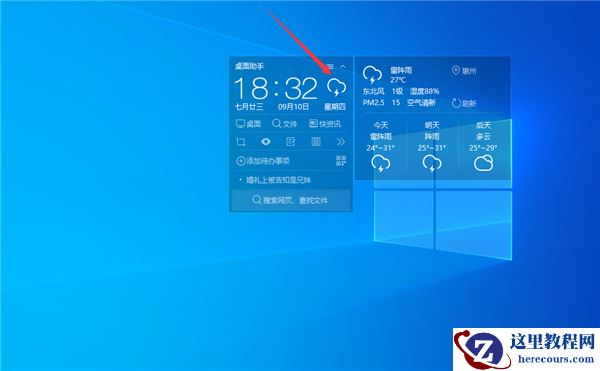Screen dimensions: 600x371
Task: Click tomorrow's shower forecast icon
Action: point(432,164)
